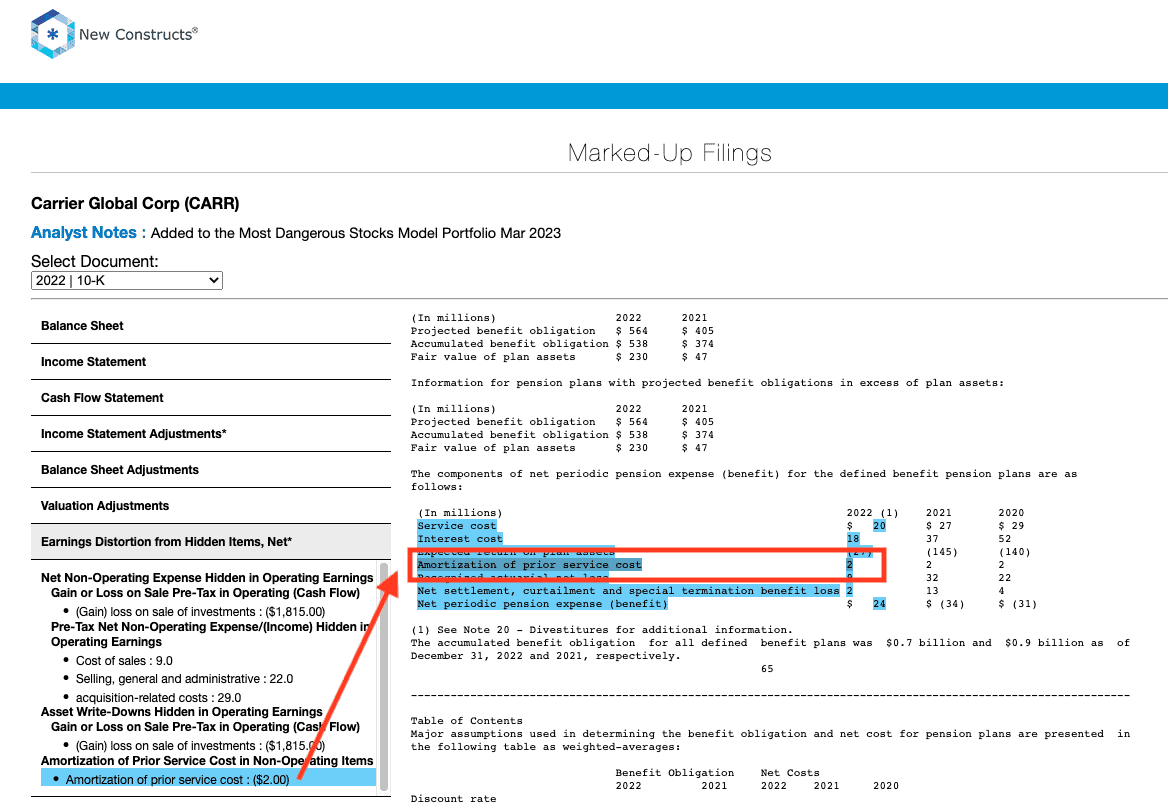Click the Marked-Up Filings page title
The image size is (1168, 803).
670,153
